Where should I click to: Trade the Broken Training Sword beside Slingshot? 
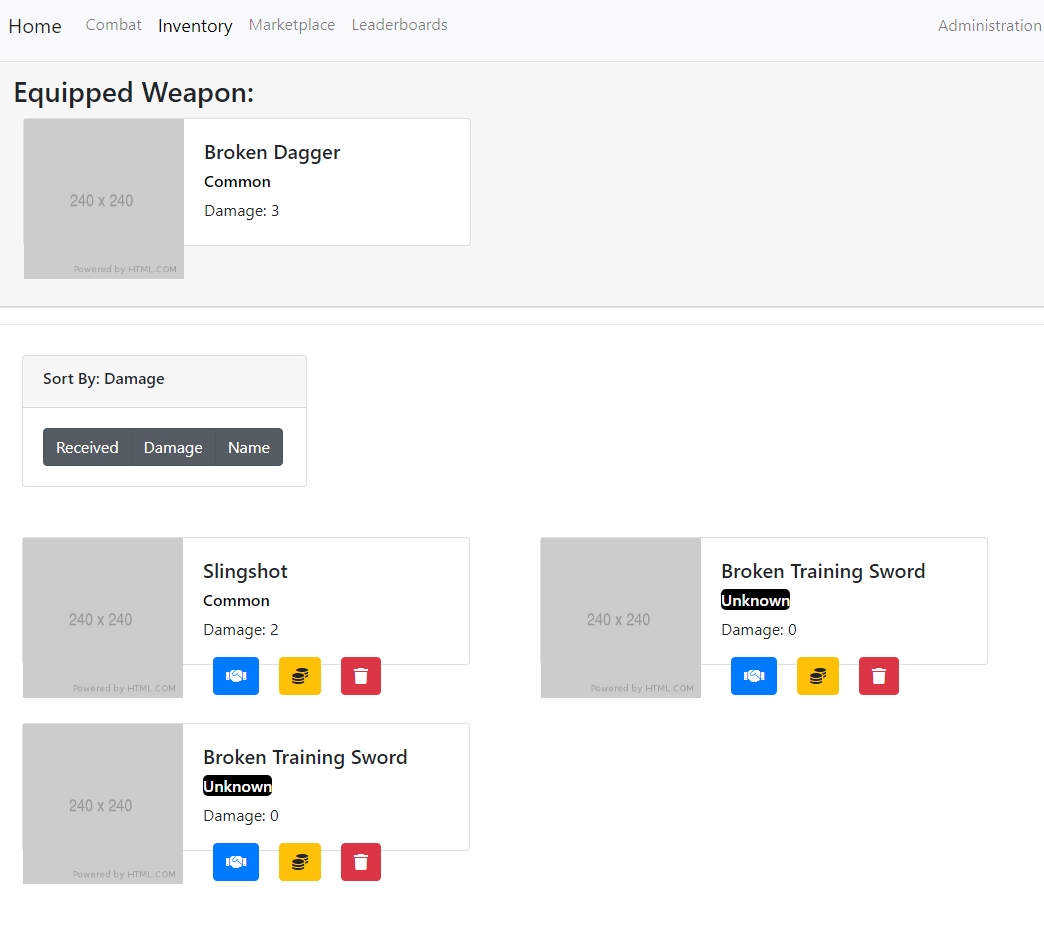[754, 676]
